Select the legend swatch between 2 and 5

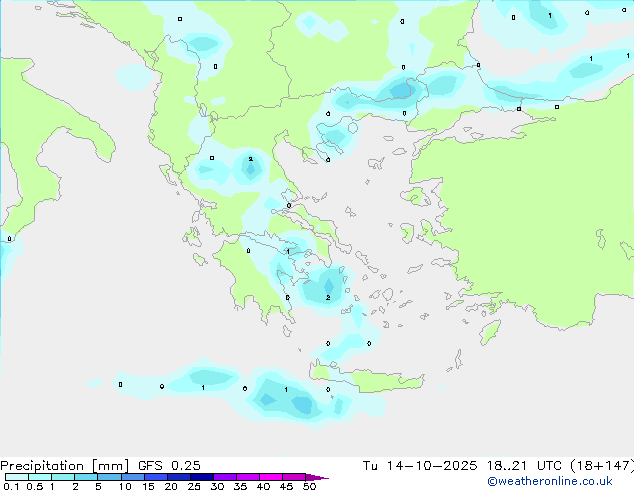[x=86, y=477]
